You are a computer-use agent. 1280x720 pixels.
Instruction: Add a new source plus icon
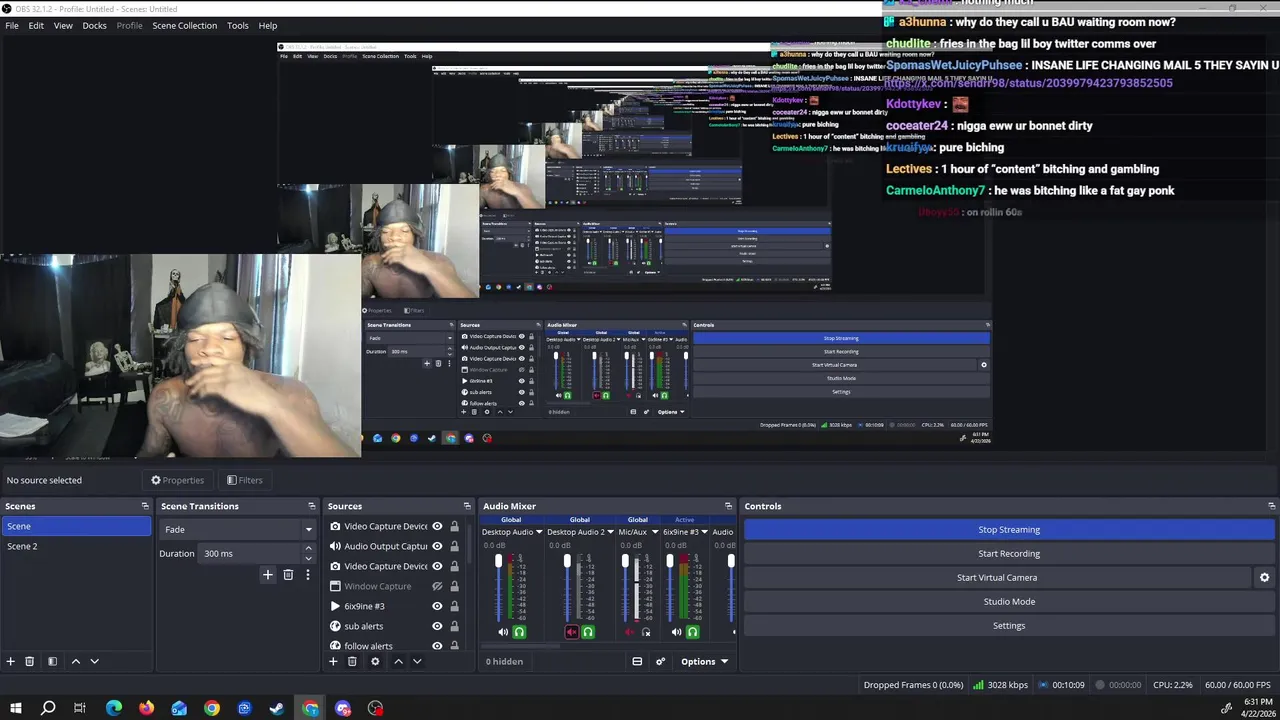(x=333, y=661)
